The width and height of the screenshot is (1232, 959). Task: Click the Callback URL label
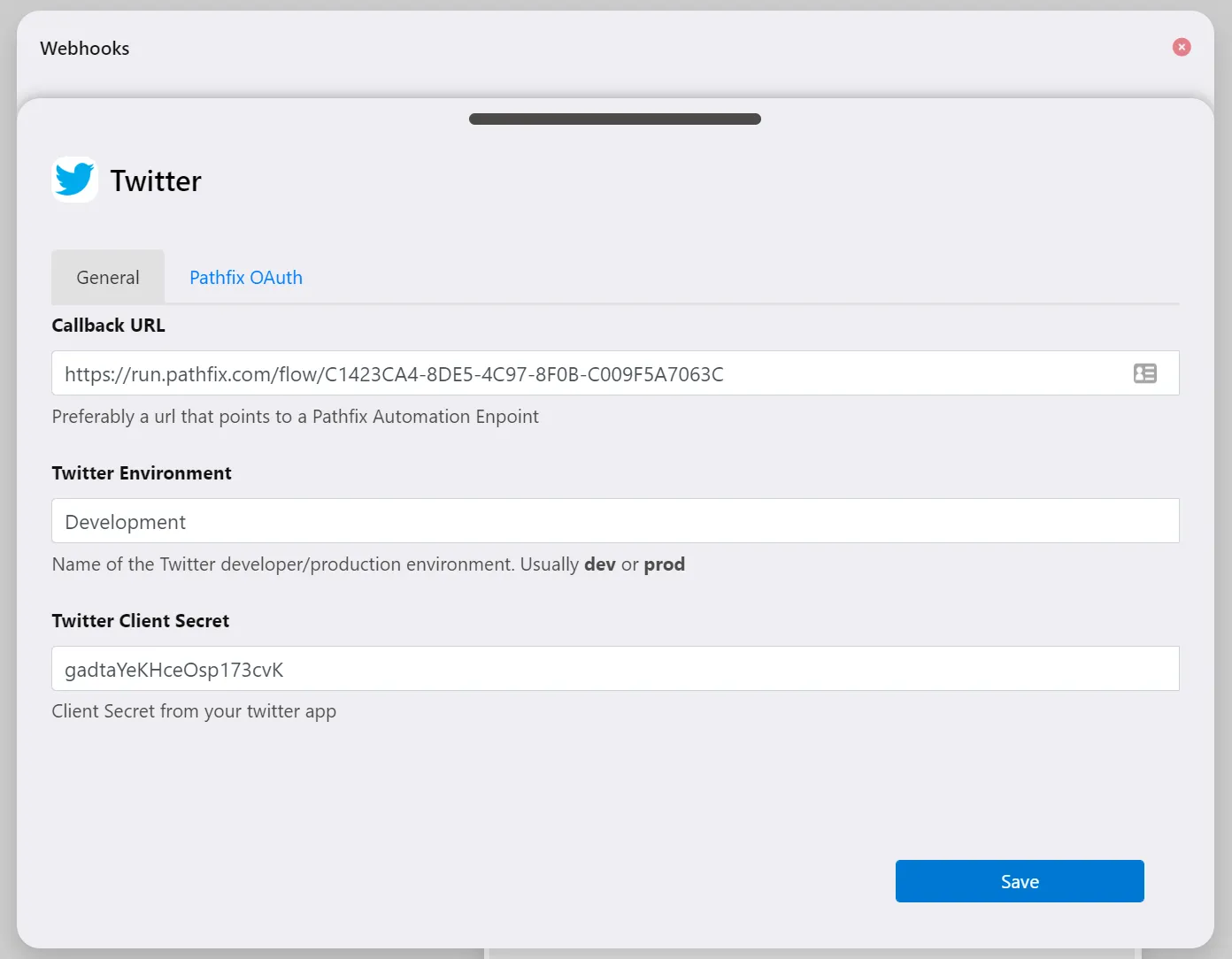[x=108, y=325]
